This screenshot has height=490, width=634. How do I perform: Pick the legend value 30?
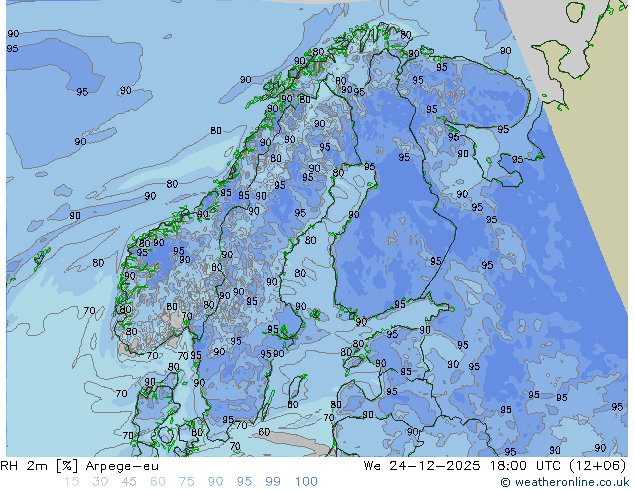[x=100, y=482]
